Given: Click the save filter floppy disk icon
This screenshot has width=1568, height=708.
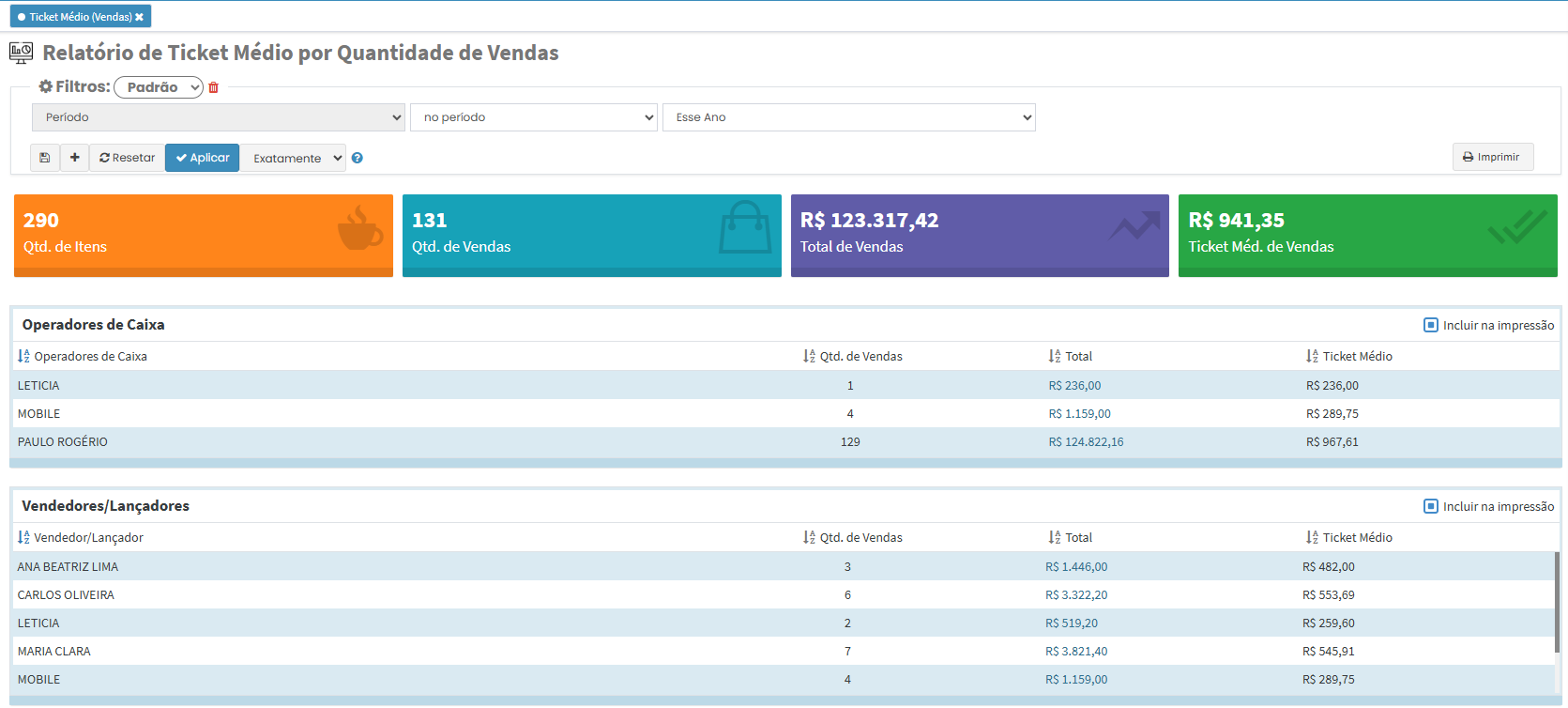Looking at the screenshot, I should (44, 158).
